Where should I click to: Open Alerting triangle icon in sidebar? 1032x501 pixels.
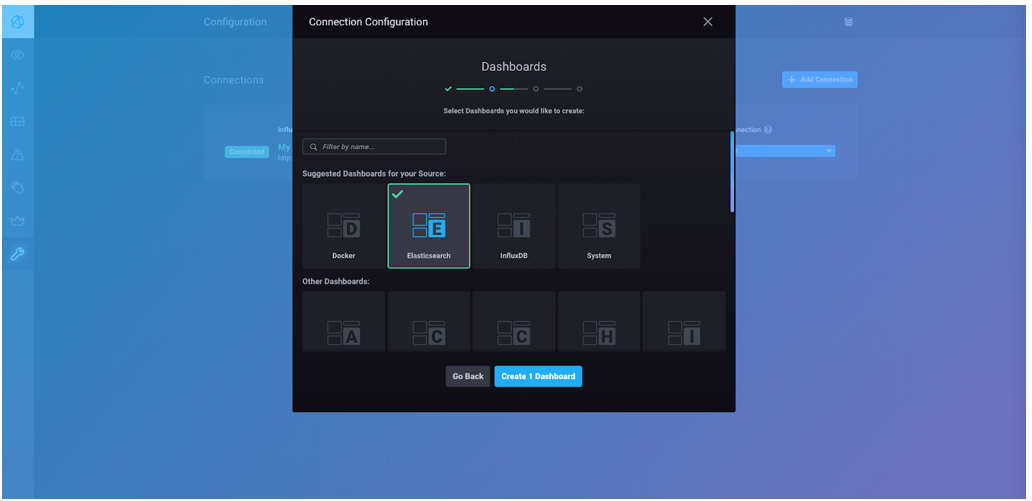pos(18,155)
